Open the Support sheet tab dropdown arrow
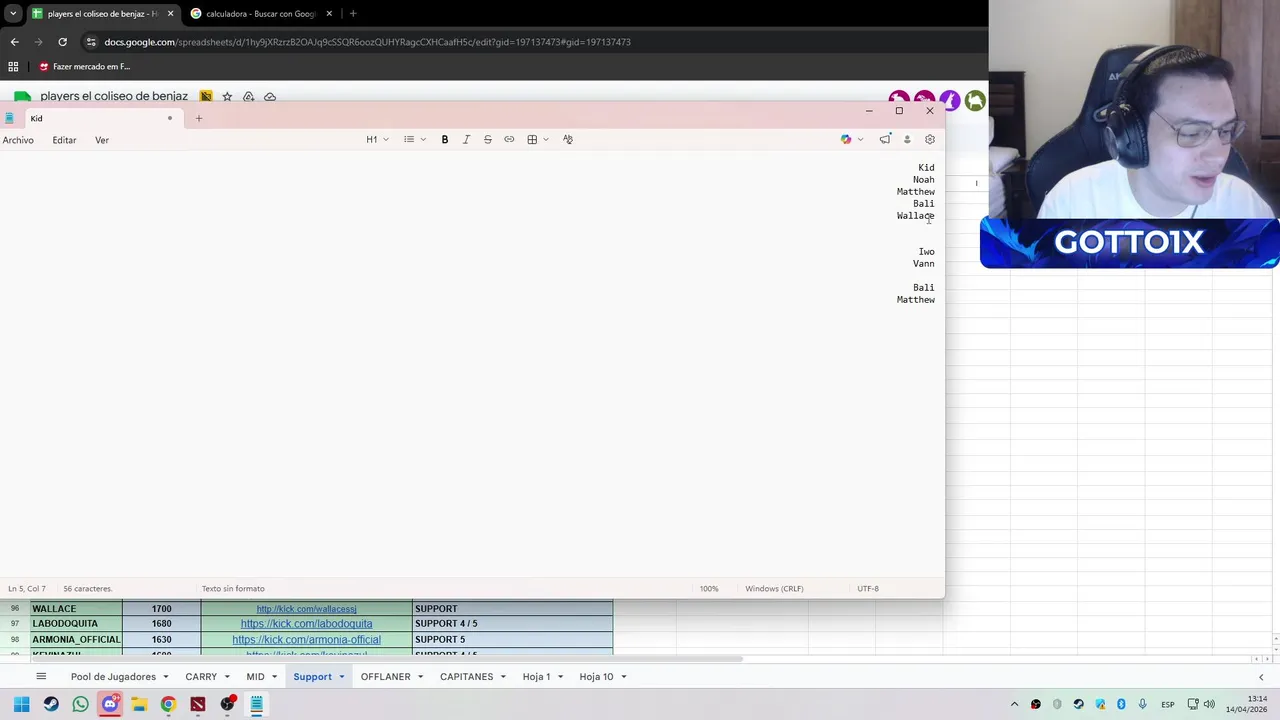 [342, 677]
